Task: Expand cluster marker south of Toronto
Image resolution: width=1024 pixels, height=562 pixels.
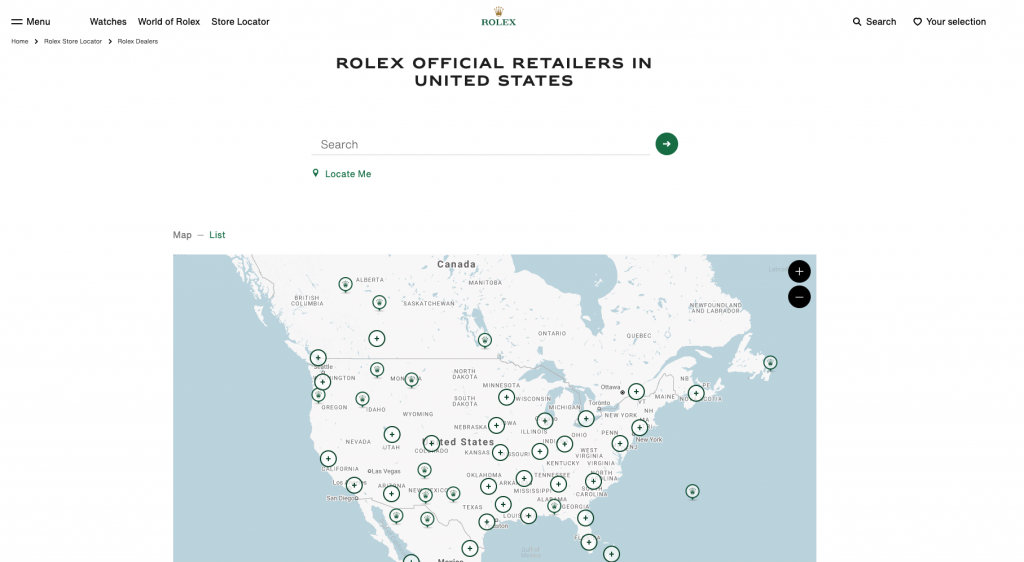Action: tap(586, 418)
